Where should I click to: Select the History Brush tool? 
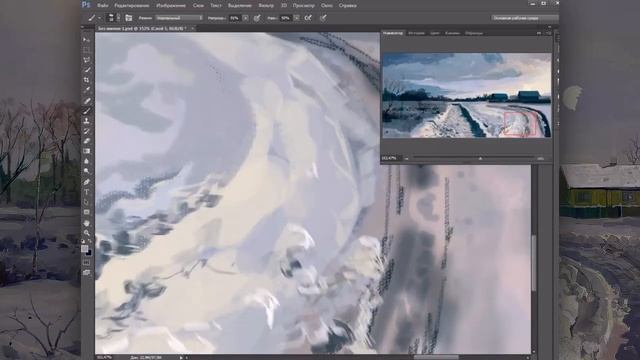[87, 131]
